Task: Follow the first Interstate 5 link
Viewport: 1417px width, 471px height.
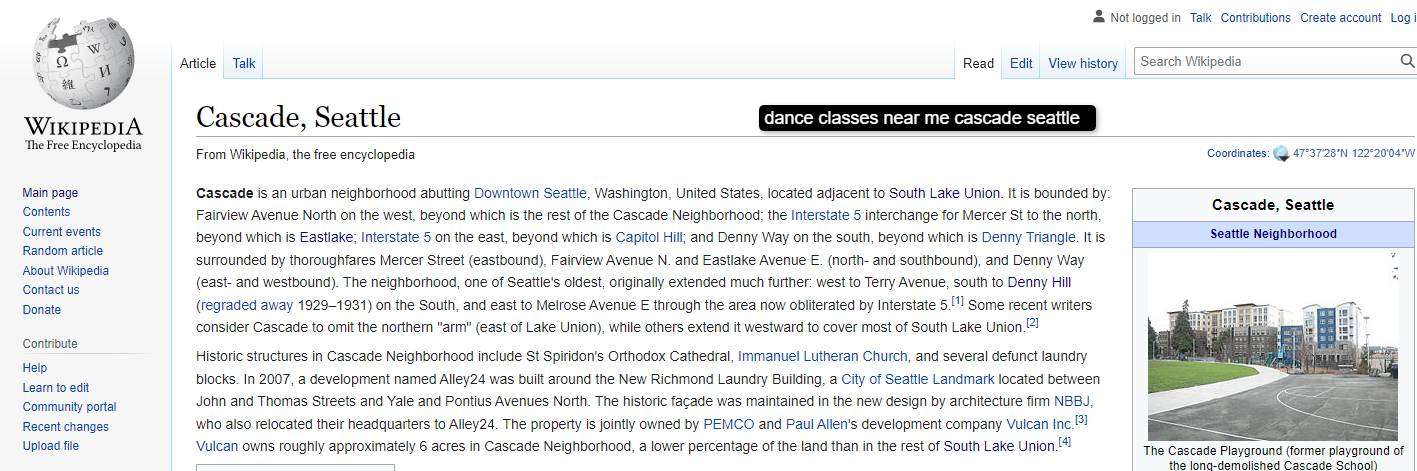Action: [826, 215]
